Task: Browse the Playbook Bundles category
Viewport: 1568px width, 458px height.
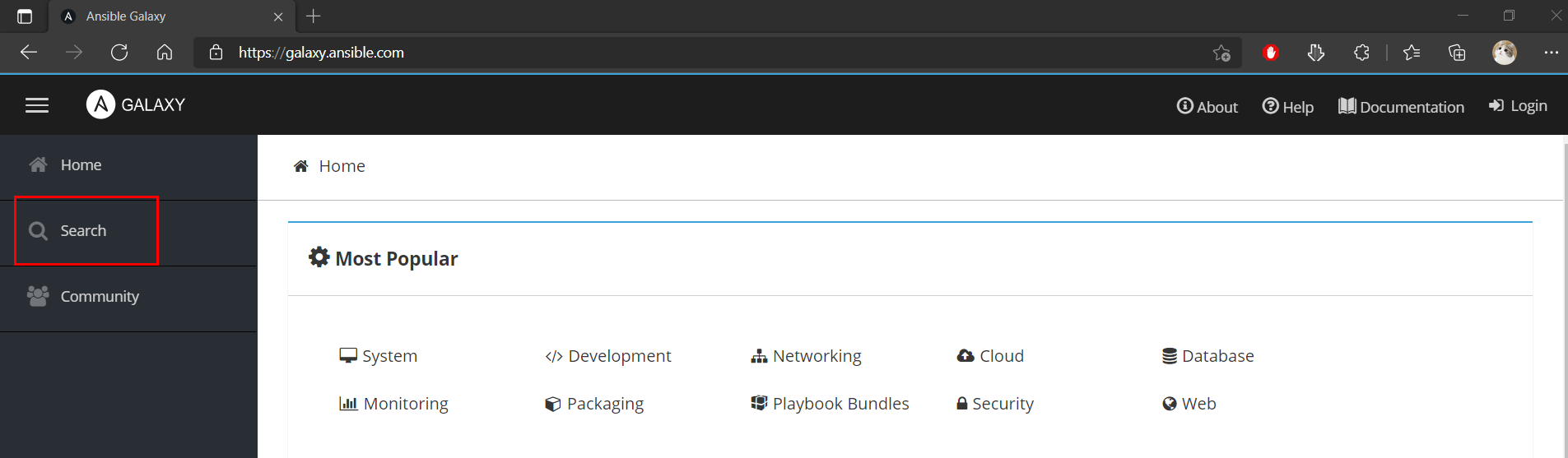Action: tap(830, 404)
